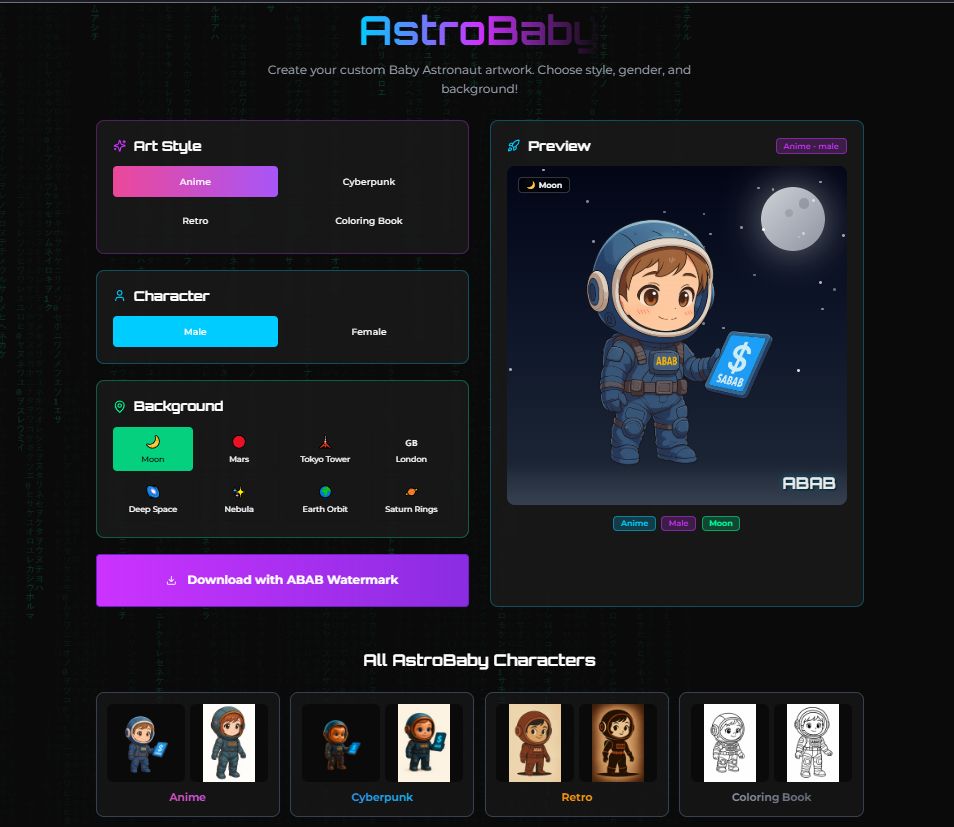Download with ABAB Watermark
This screenshot has height=827, width=954.
pos(282,580)
